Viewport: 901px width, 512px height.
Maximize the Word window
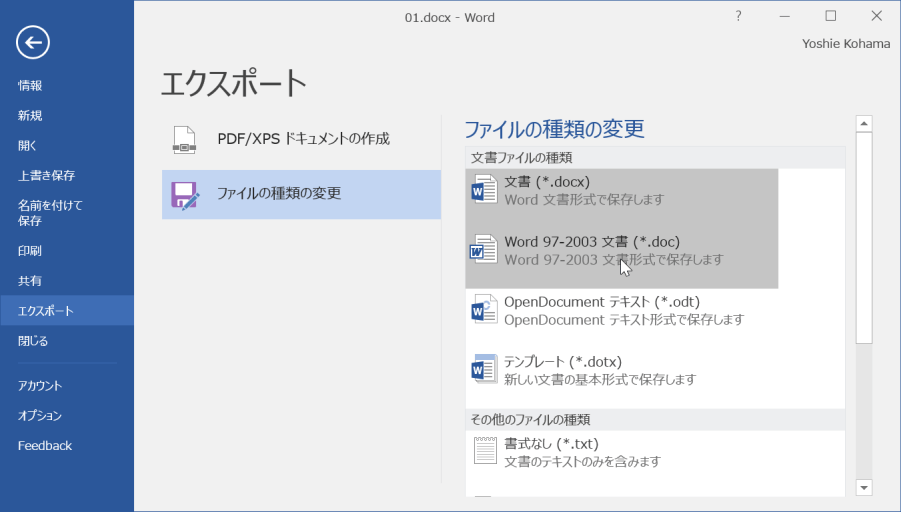click(830, 16)
